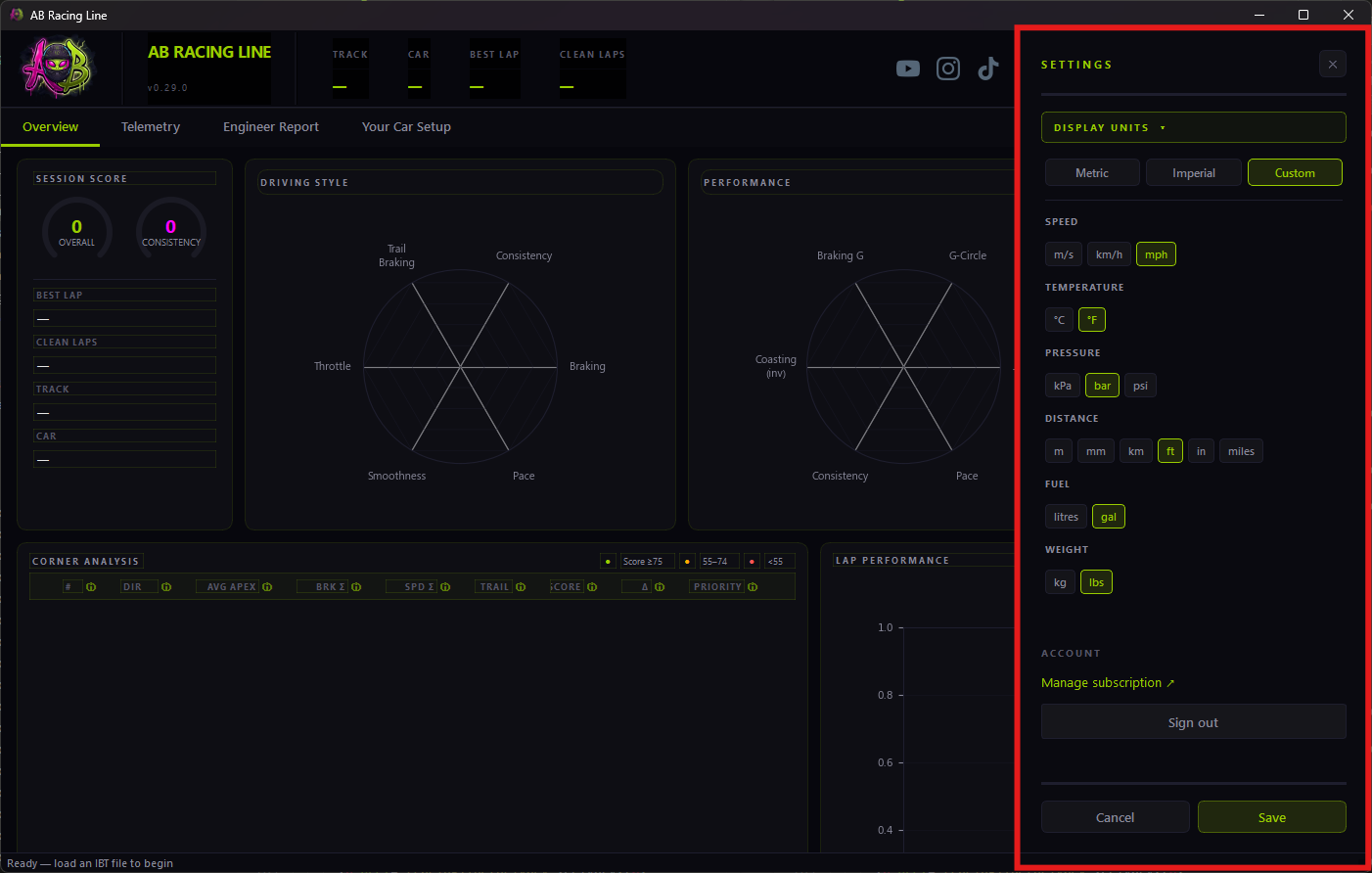Click the app icon in title bar
Viewport: 1372px width, 873px height.
pyautogui.click(x=16, y=15)
